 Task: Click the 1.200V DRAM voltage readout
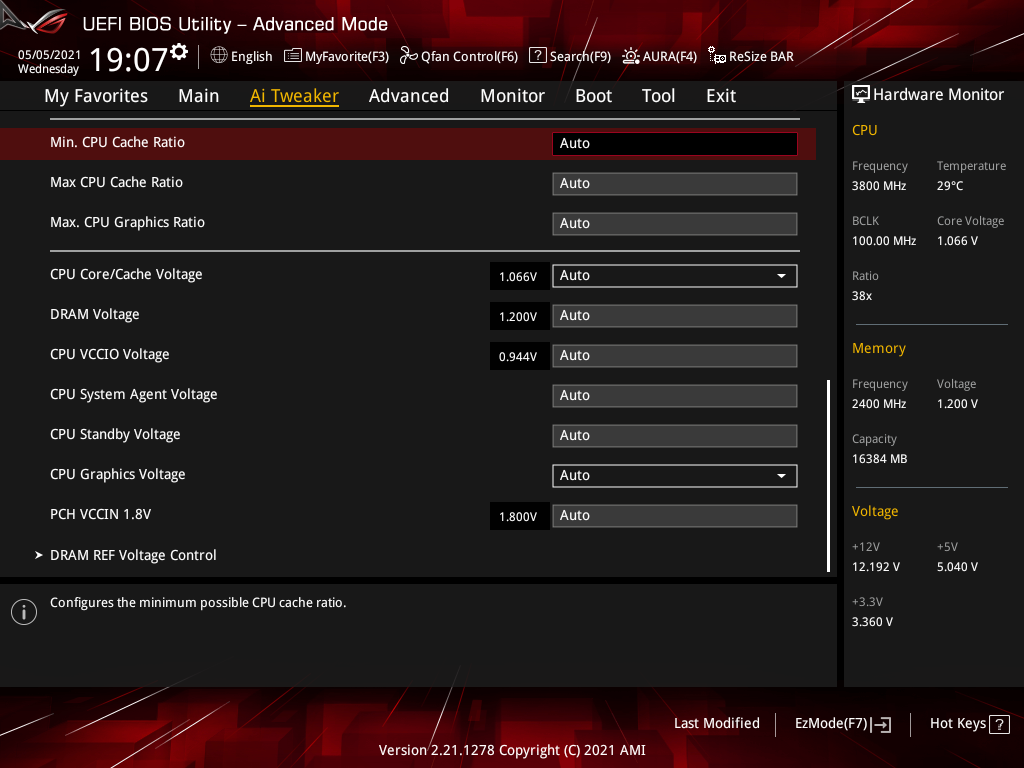click(519, 316)
